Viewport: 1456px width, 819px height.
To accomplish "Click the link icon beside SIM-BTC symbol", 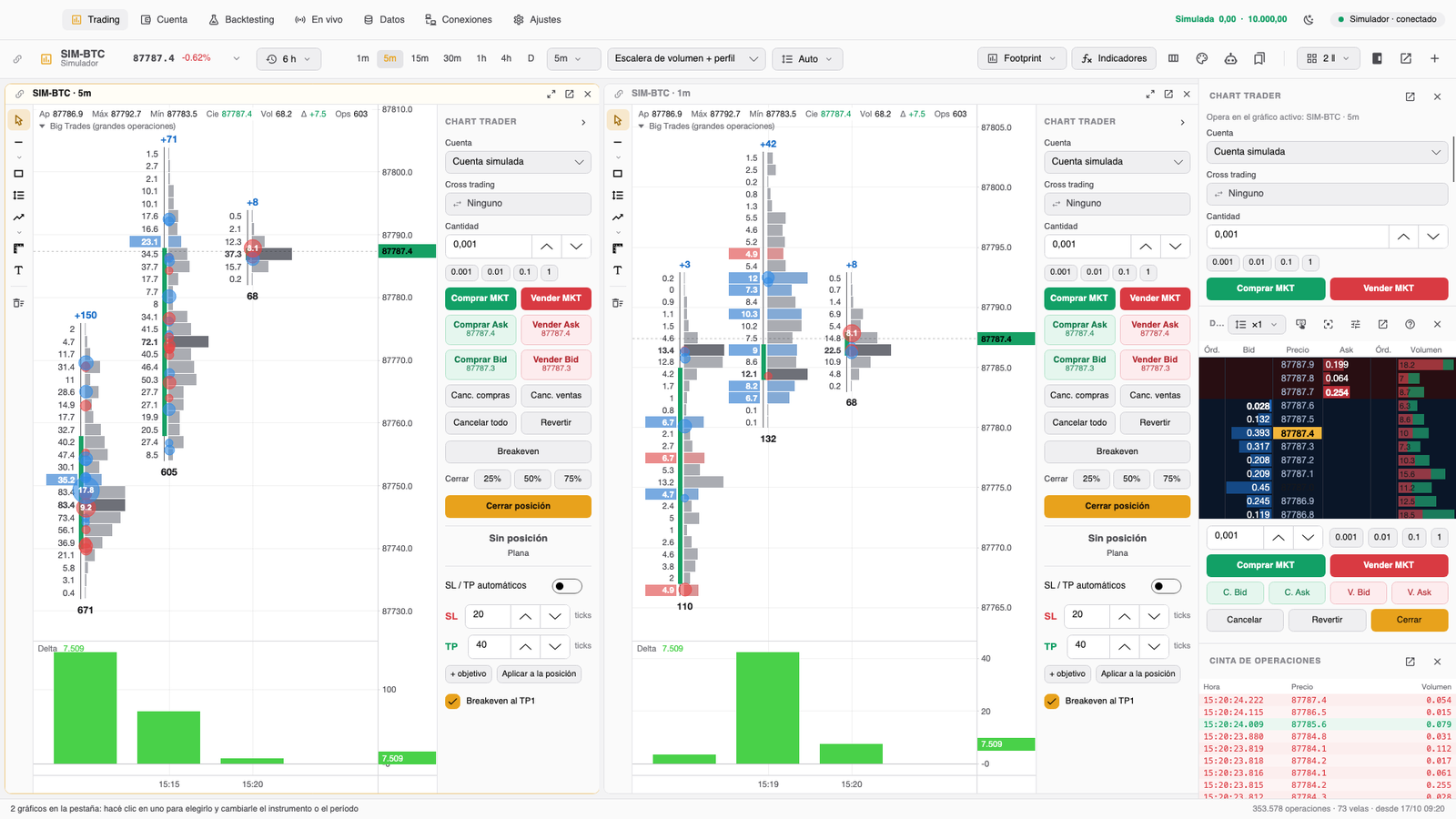I will (x=17, y=59).
